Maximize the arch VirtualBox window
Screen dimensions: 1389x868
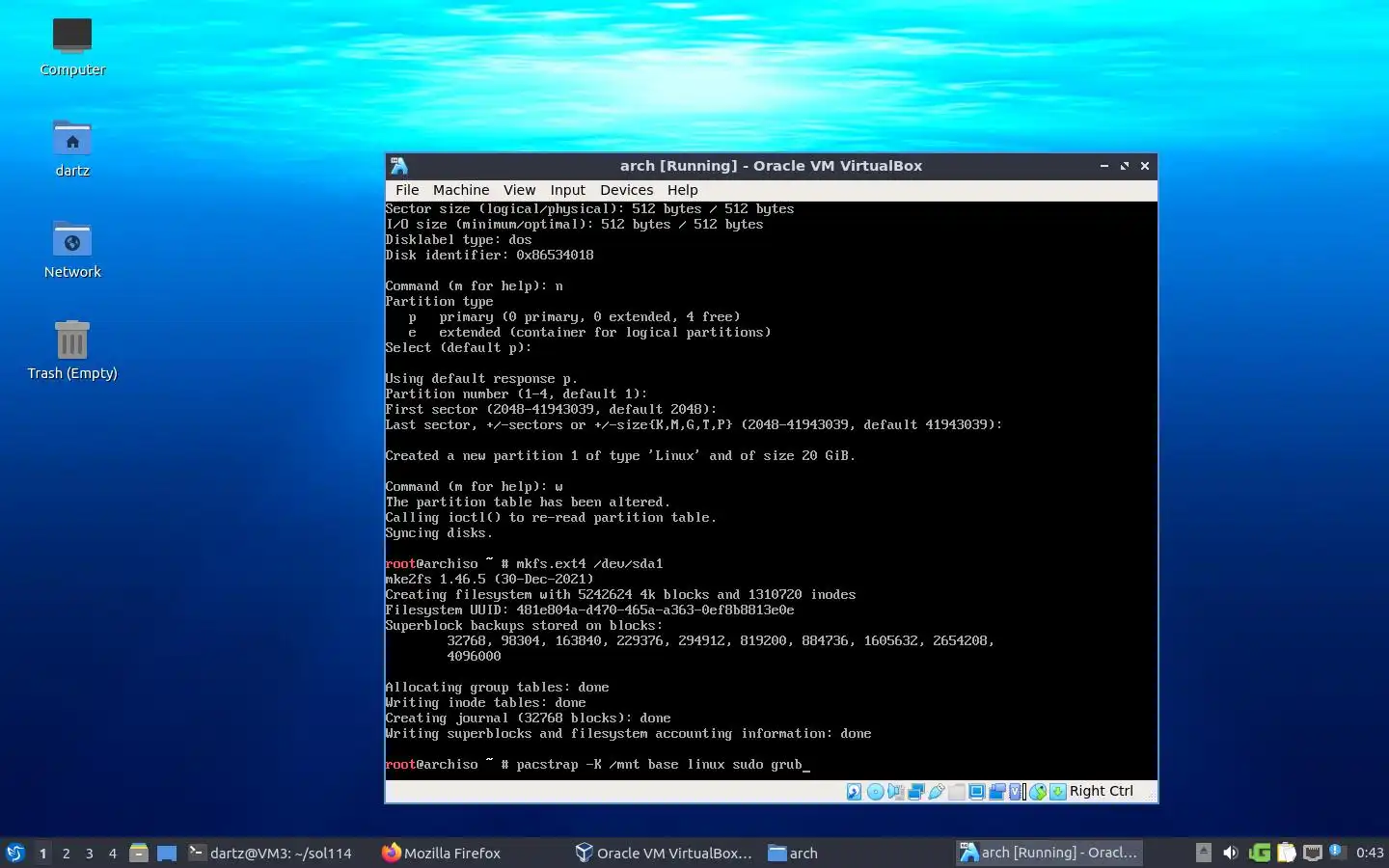pyautogui.click(x=1125, y=166)
